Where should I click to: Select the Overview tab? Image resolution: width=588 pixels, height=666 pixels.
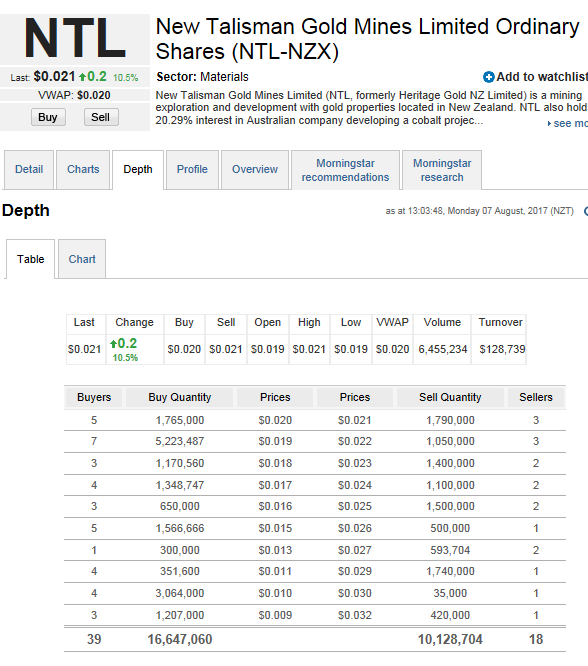pyautogui.click(x=255, y=169)
